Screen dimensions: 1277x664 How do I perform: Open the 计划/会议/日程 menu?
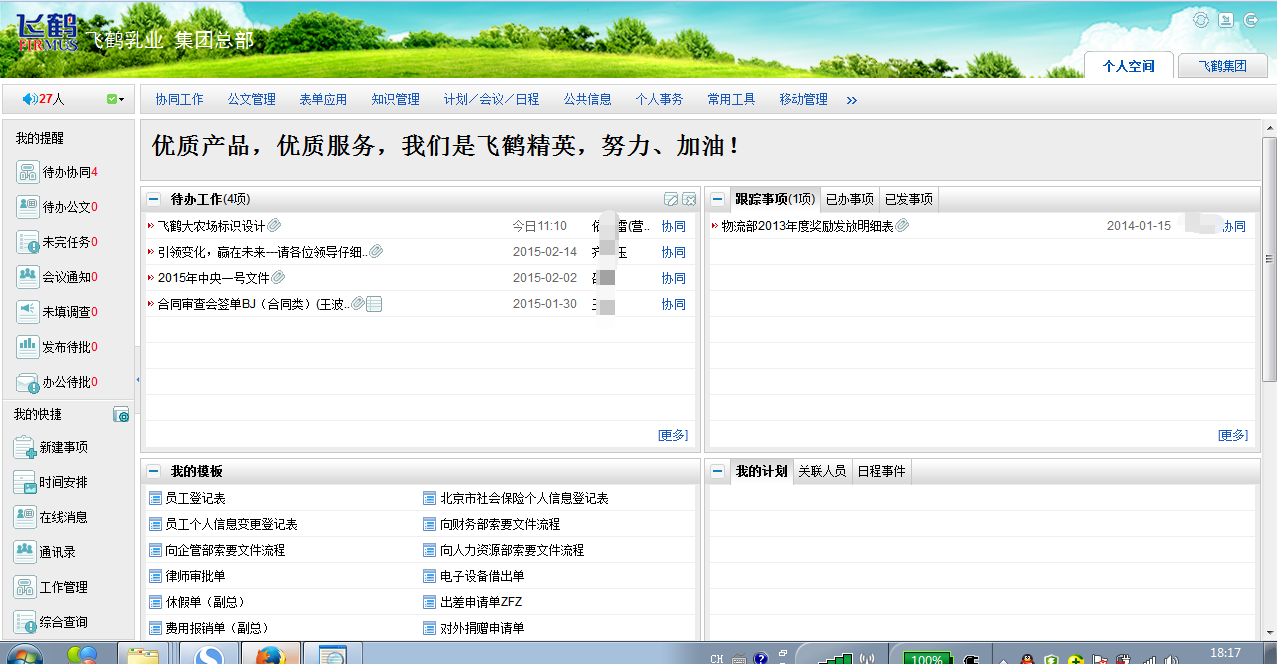(x=491, y=99)
